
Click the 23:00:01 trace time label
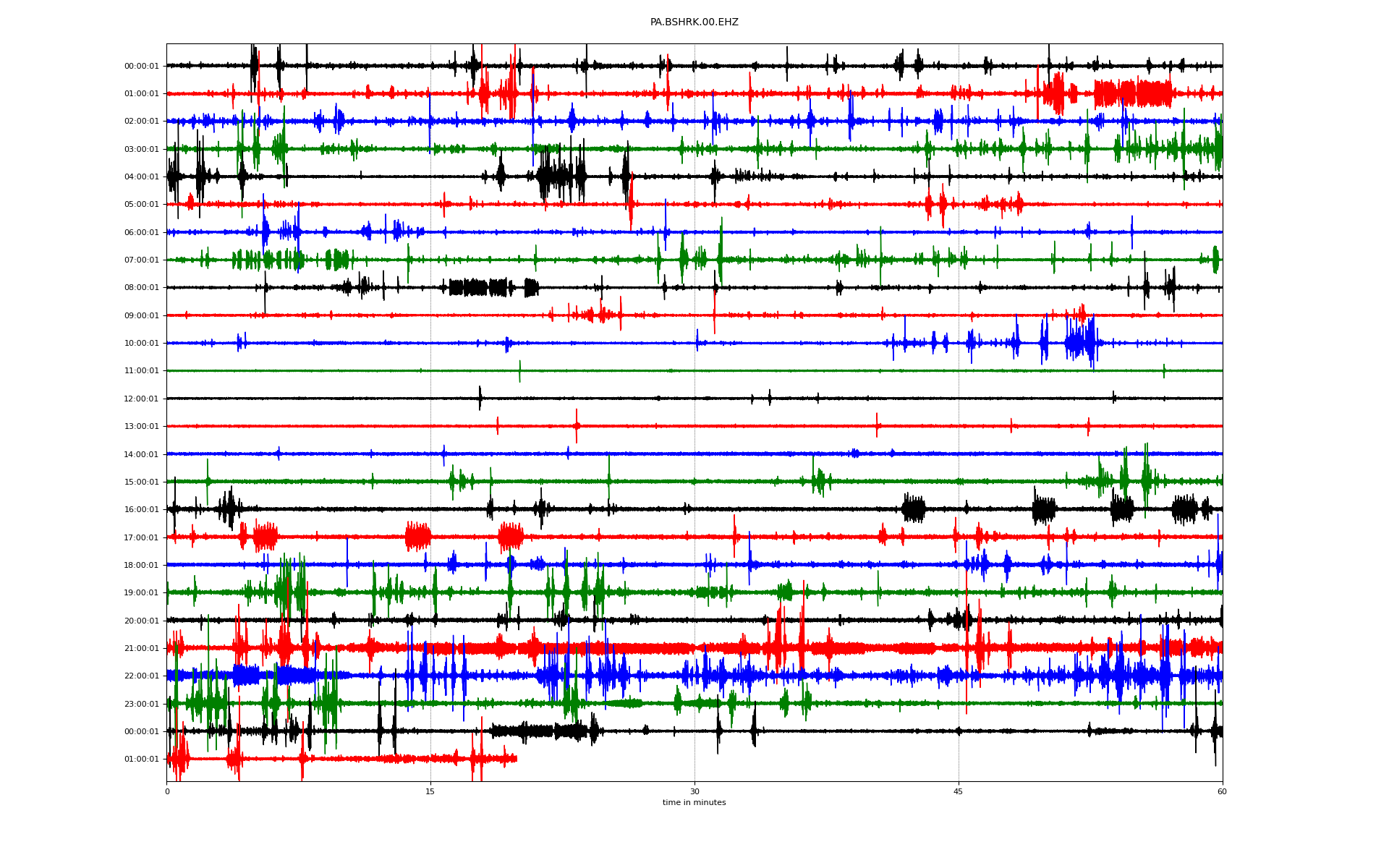[141, 704]
